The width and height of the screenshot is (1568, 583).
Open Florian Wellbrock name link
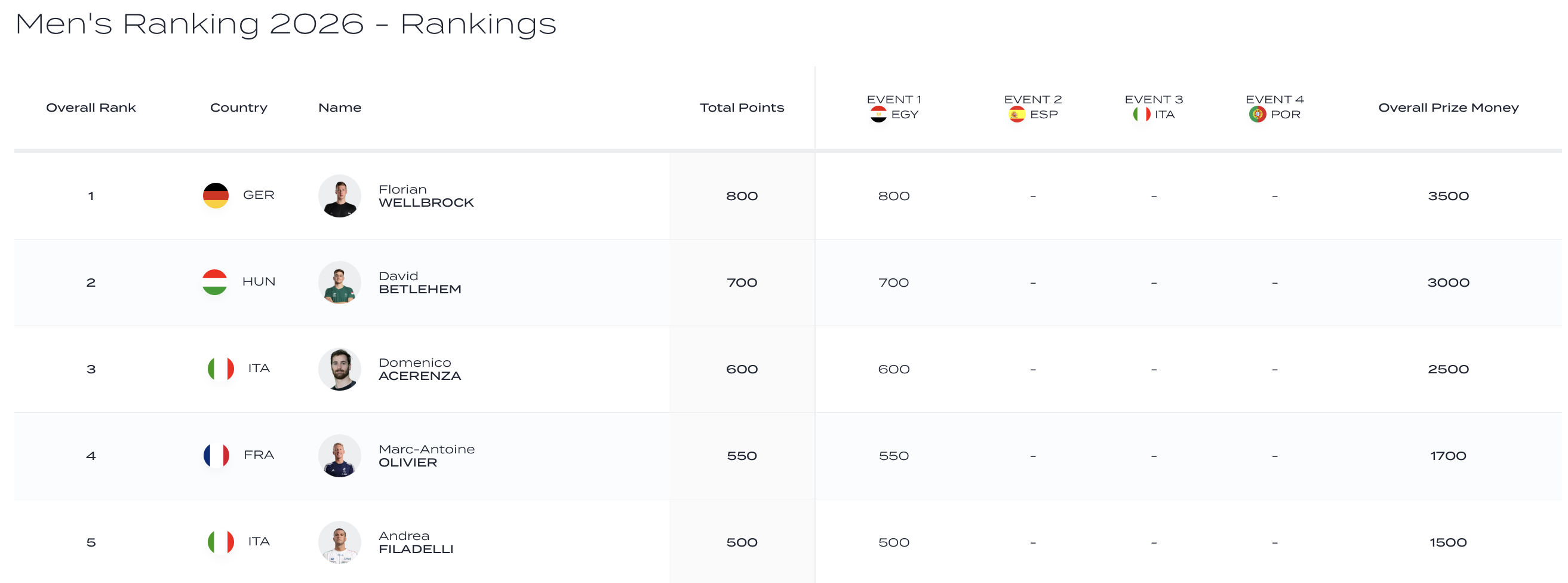426,196
